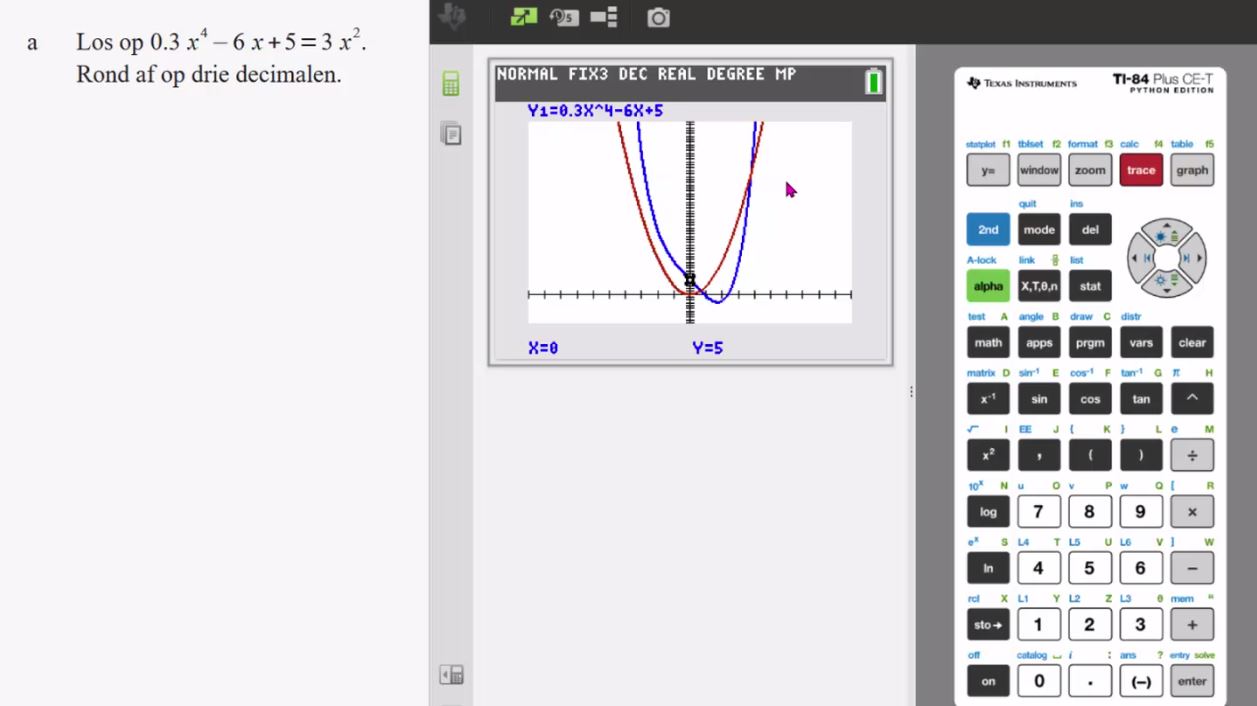The image size is (1257, 706).
Task: Click the graph display on calculator screen
Action: point(689,222)
